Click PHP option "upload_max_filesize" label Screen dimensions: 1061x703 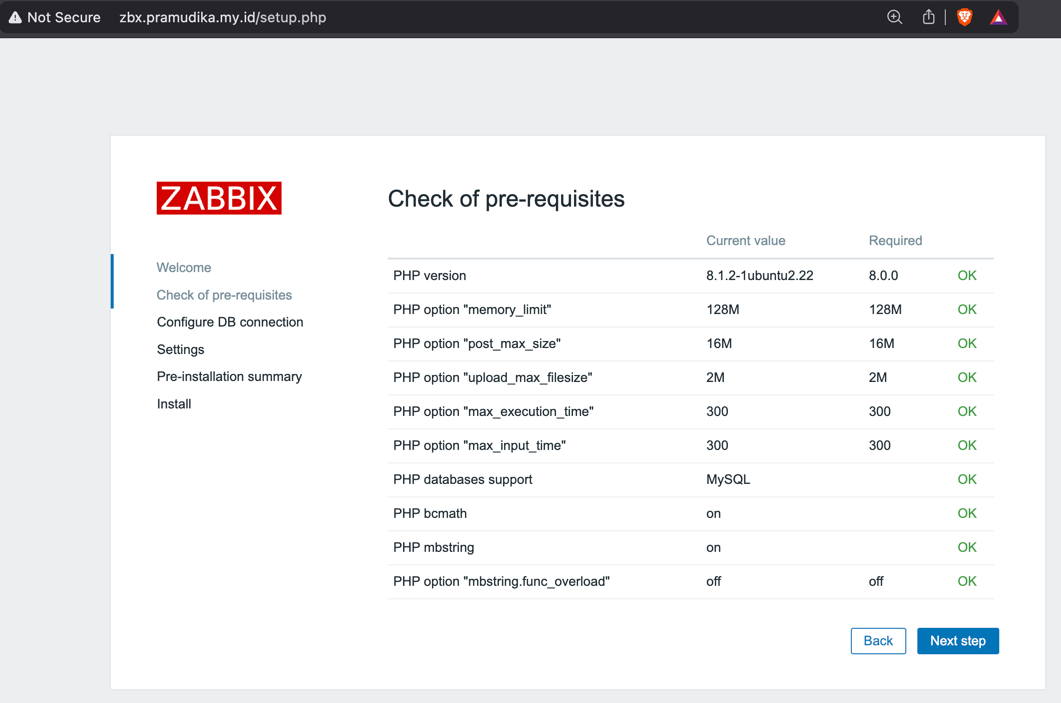(x=493, y=377)
